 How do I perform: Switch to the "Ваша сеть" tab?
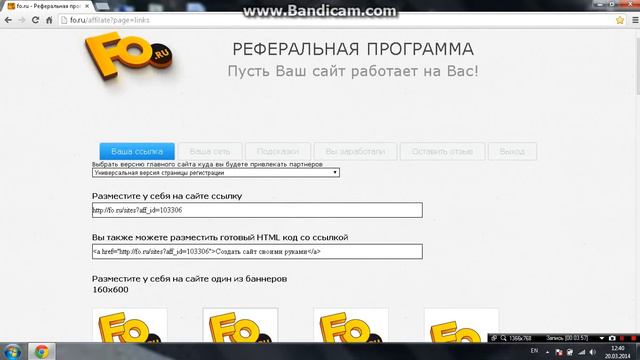[210, 151]
